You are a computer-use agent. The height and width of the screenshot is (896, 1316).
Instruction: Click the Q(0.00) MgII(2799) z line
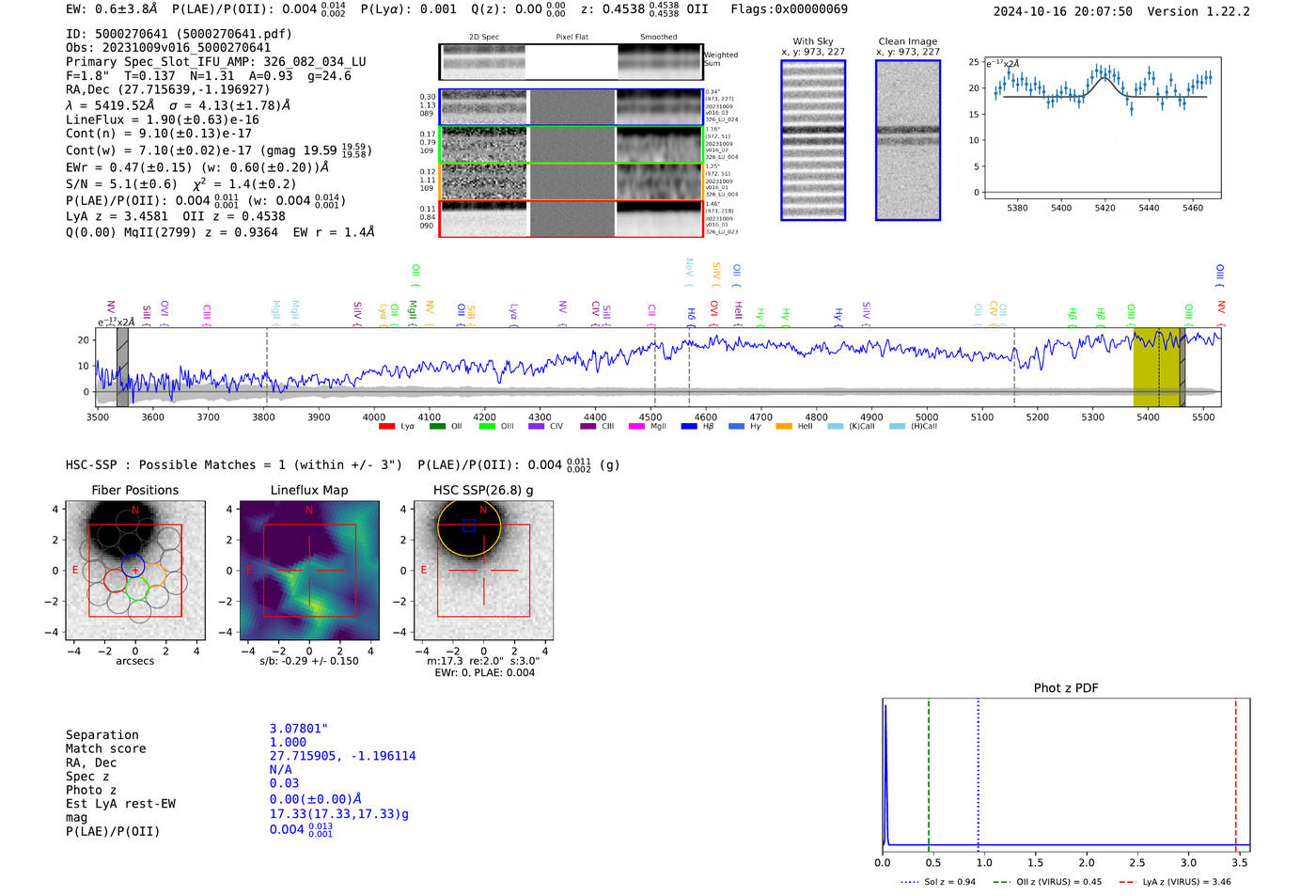(x=220, y=232)
